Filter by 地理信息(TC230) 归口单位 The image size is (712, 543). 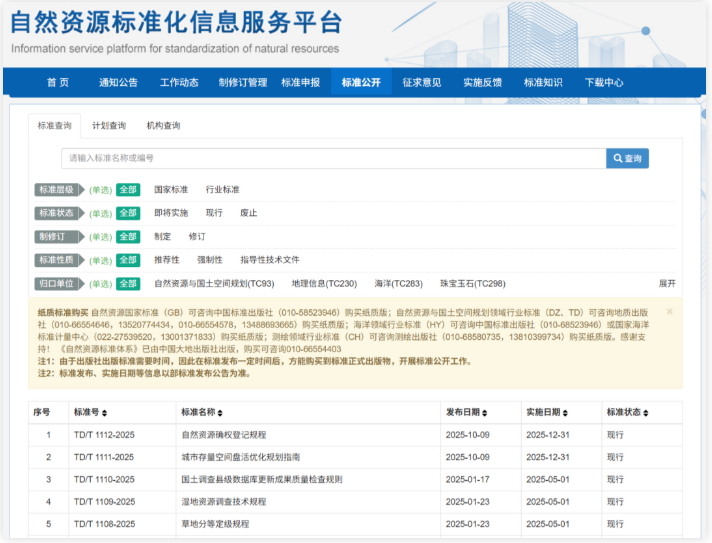[324, 284]
